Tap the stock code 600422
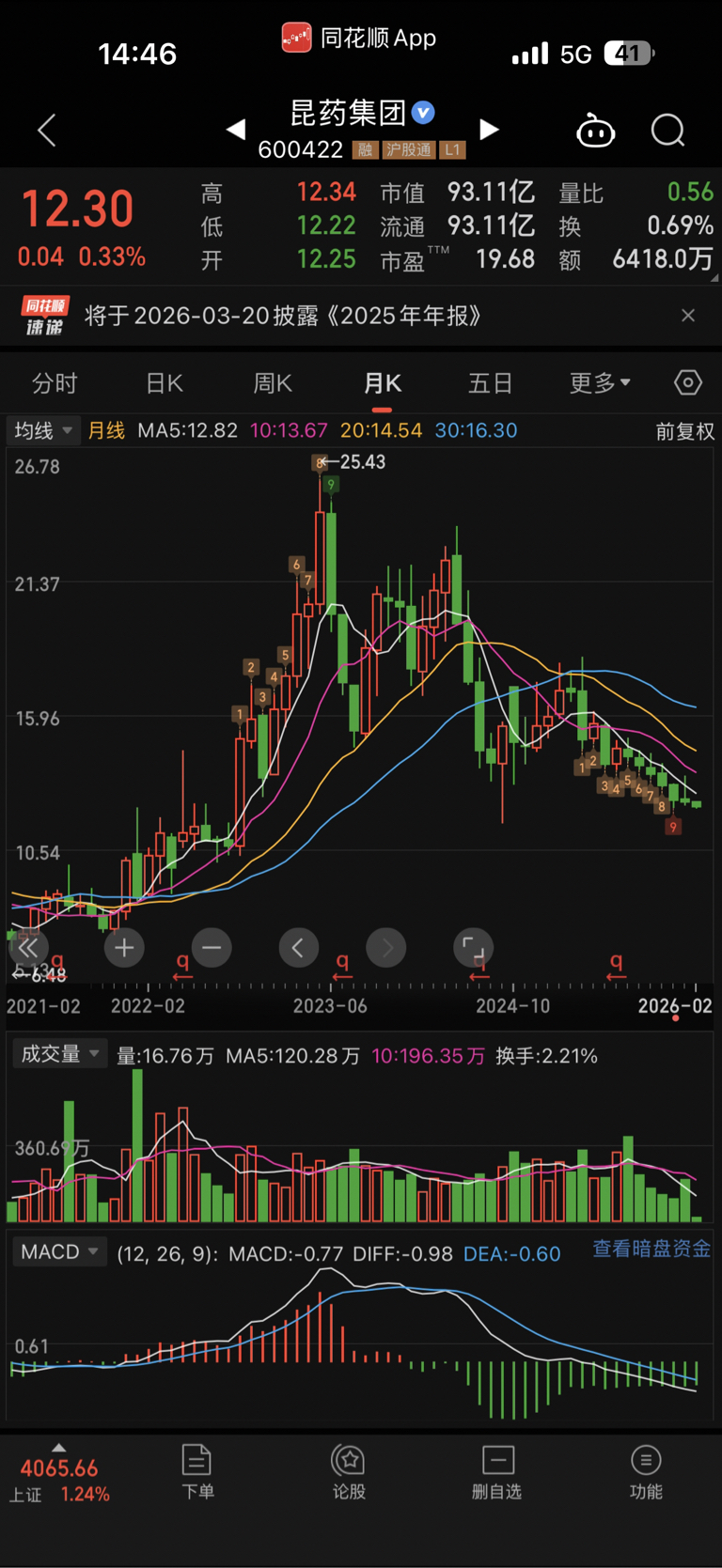This screenshot has height=1568, width=722. coord(300,150)
